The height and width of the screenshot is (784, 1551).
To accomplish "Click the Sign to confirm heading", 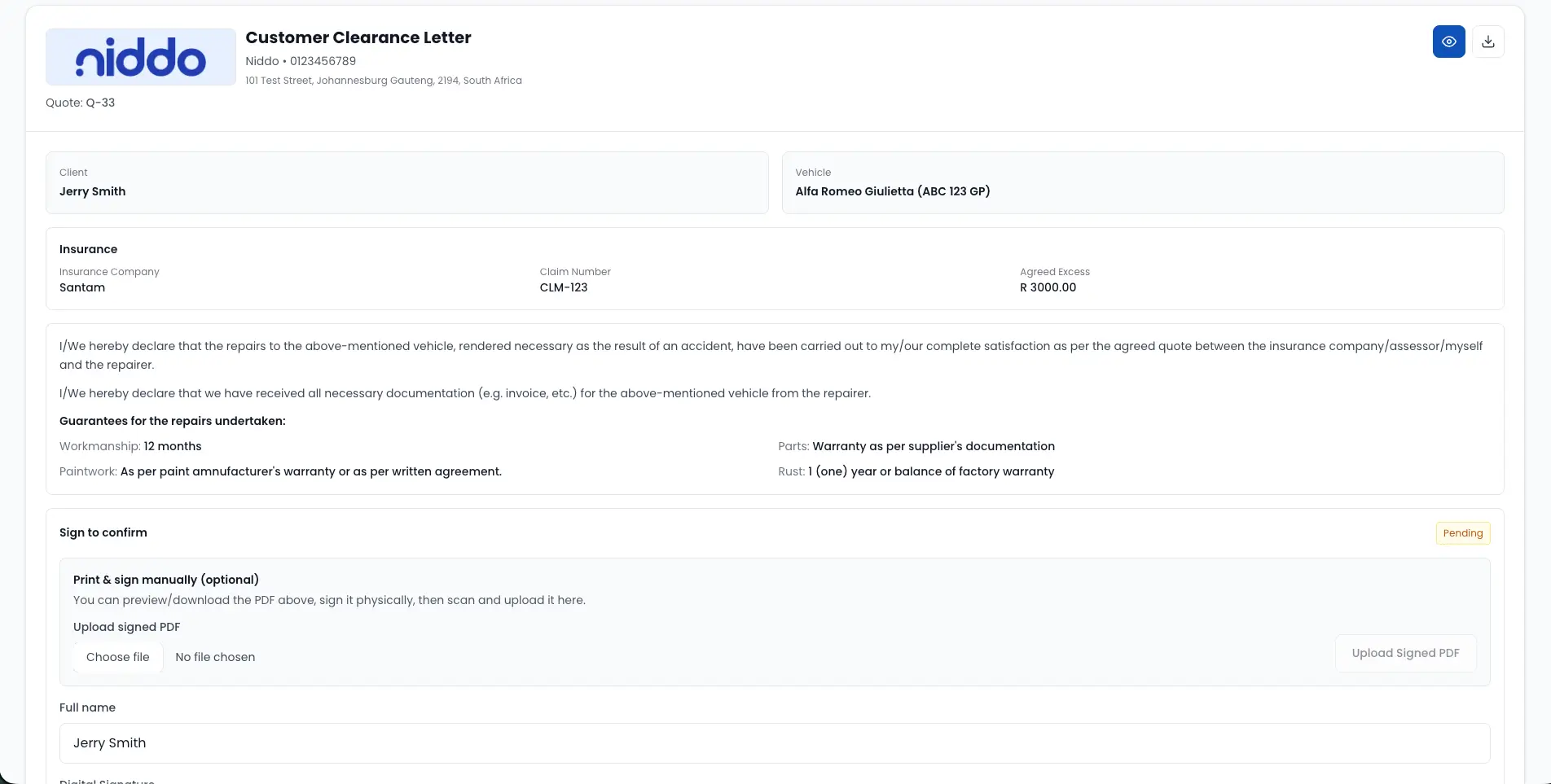I will click(x=103, y=532).
